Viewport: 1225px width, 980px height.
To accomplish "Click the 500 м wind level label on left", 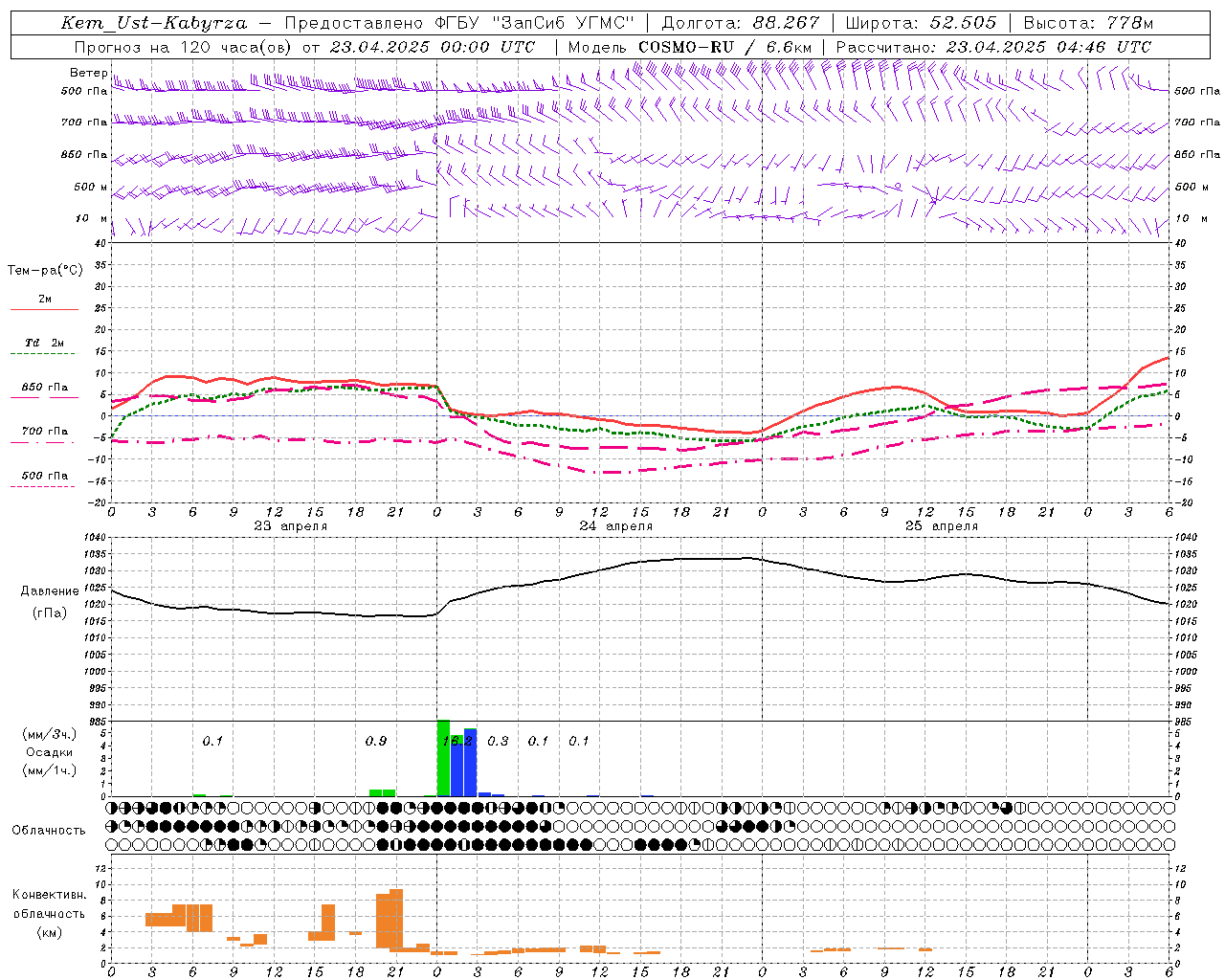I will 91,187.
